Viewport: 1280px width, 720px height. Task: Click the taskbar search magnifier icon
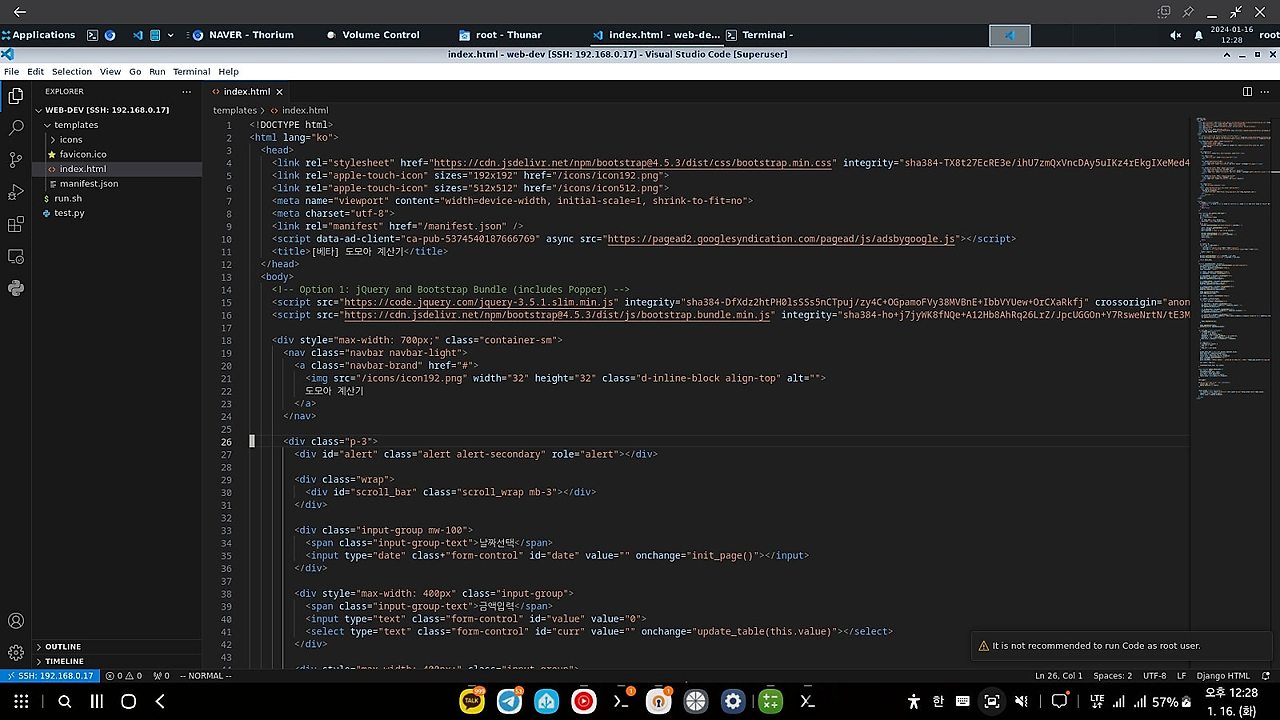point(65,702)
